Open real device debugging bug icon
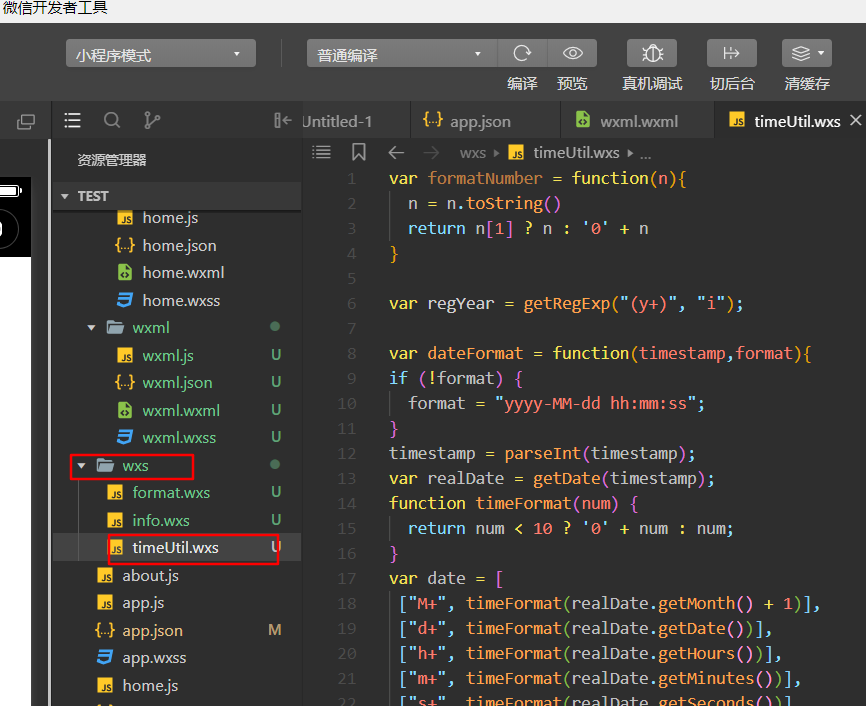Viewport: 866px width, 706px height. 652,53
